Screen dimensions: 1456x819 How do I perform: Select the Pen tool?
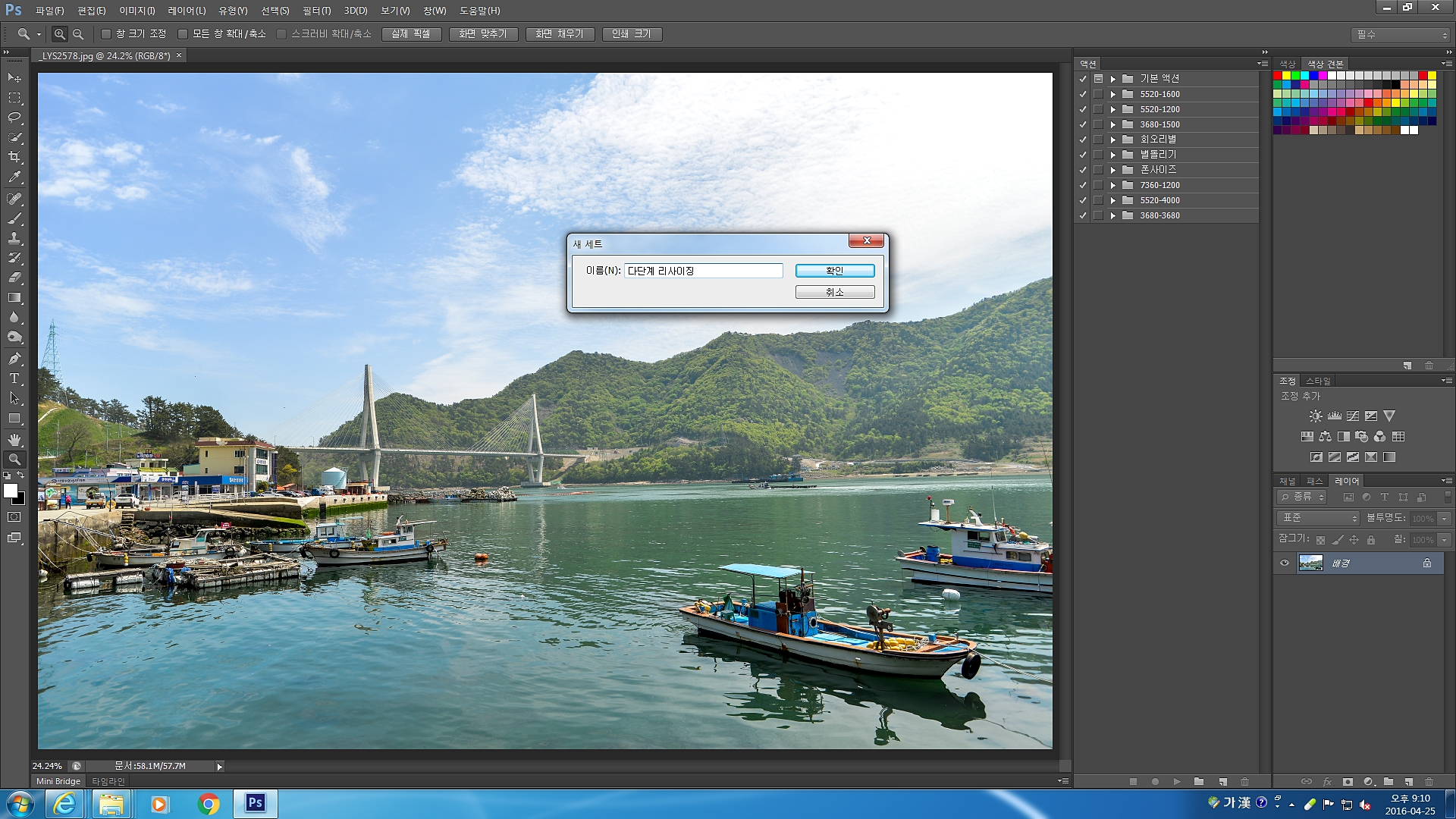point(14,359)
